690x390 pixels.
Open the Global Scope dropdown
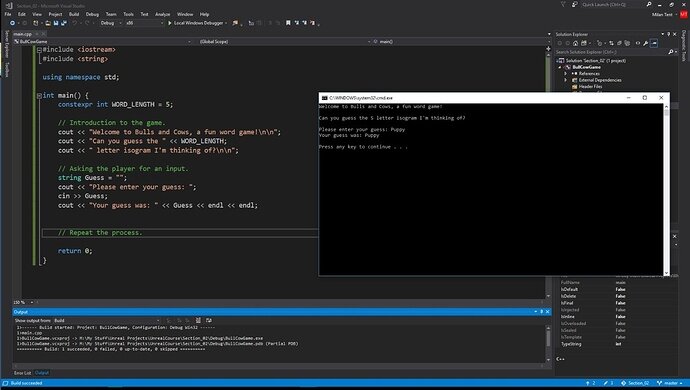284,41
